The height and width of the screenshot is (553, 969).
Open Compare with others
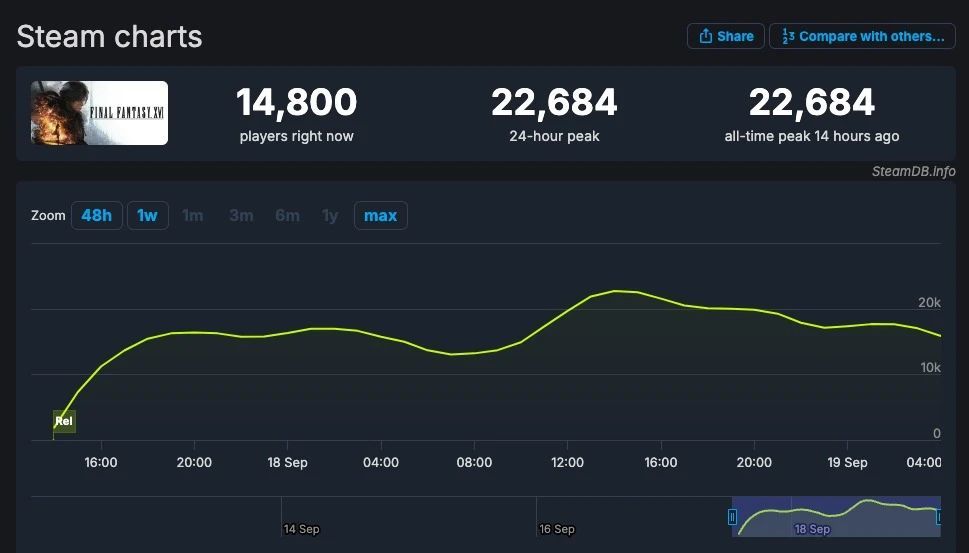click(862, 36)
